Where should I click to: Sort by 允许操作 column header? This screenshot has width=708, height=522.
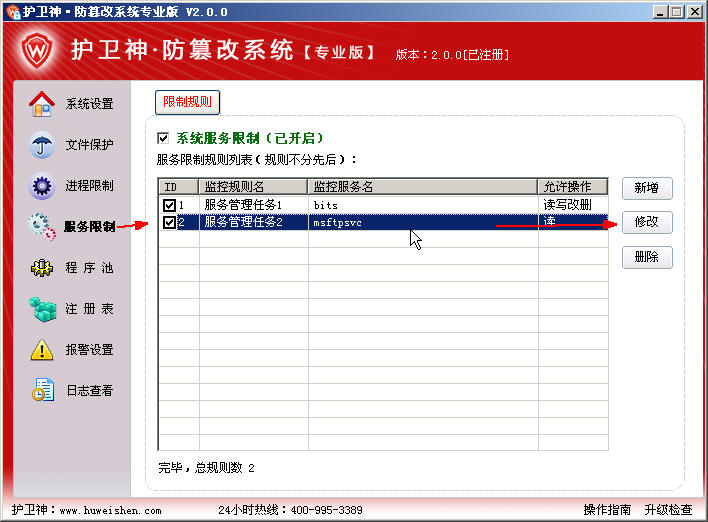point(573,186)
